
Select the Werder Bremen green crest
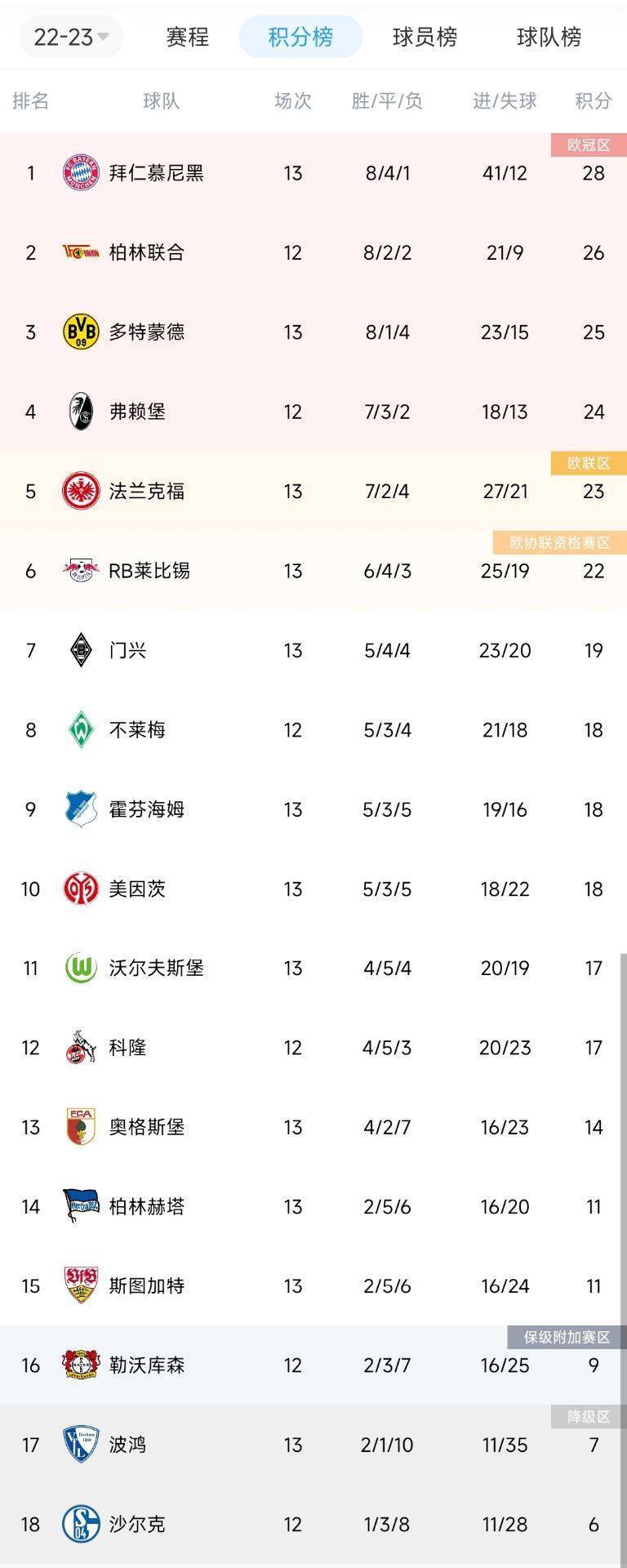[x=80, y=729]
